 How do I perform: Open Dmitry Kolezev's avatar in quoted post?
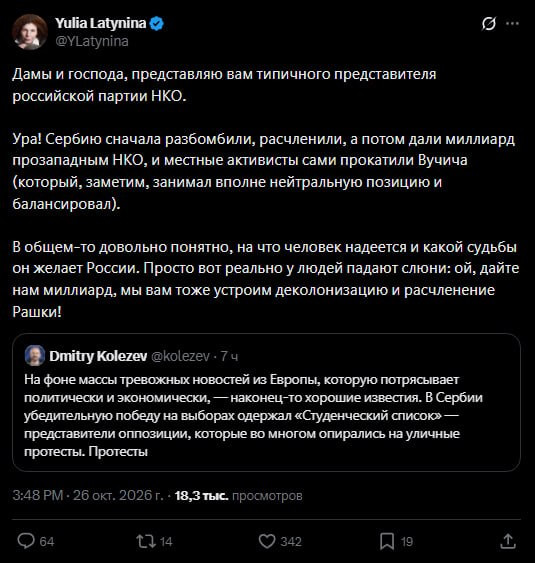[x=35, y=355]
